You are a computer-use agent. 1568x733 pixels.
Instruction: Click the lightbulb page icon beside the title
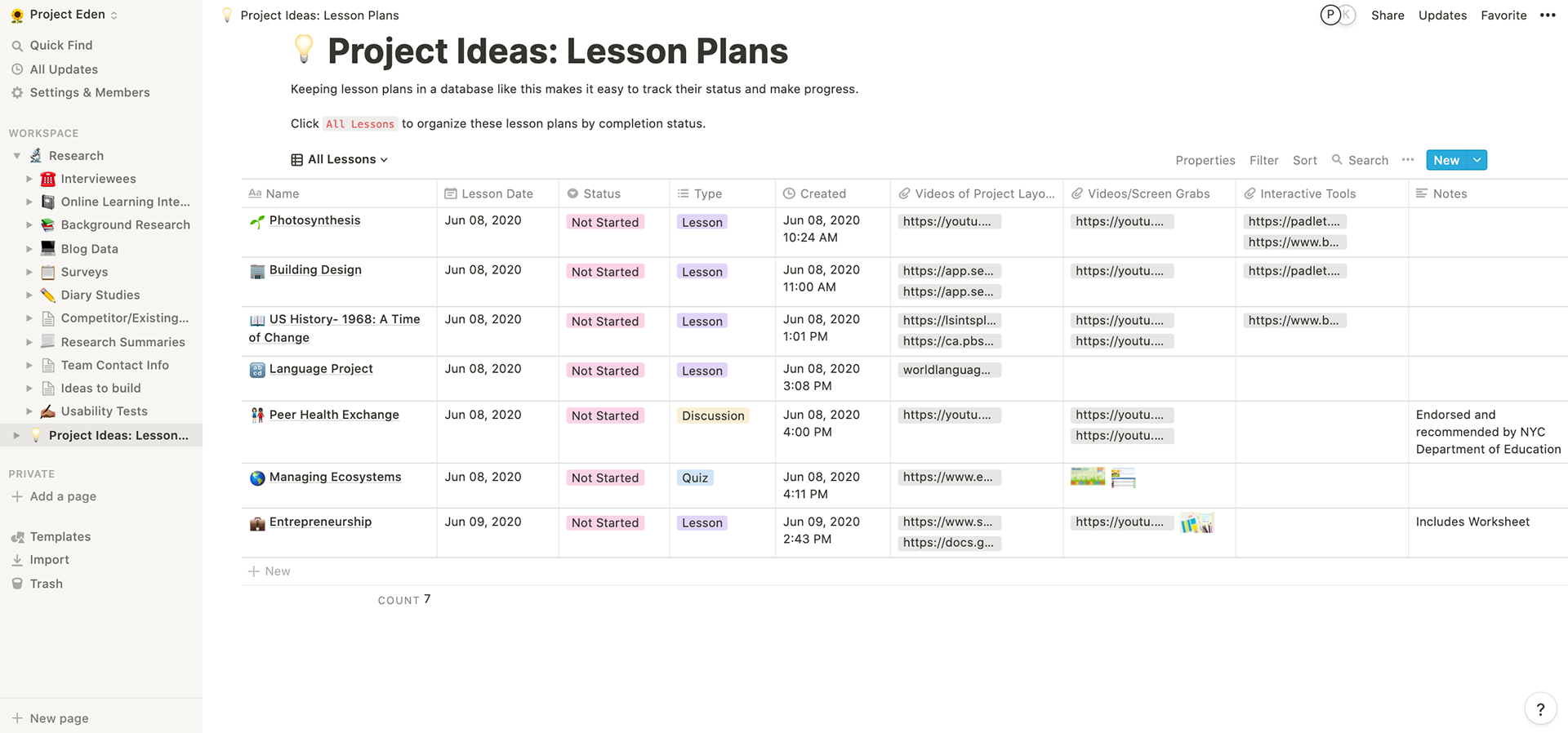pyautogui.click(x=304, y=50)
